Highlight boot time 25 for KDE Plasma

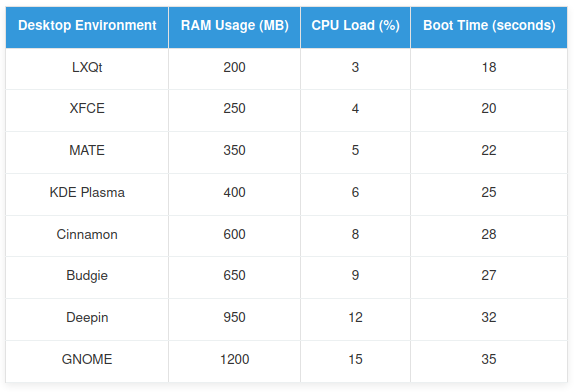(x=489, y=193)
